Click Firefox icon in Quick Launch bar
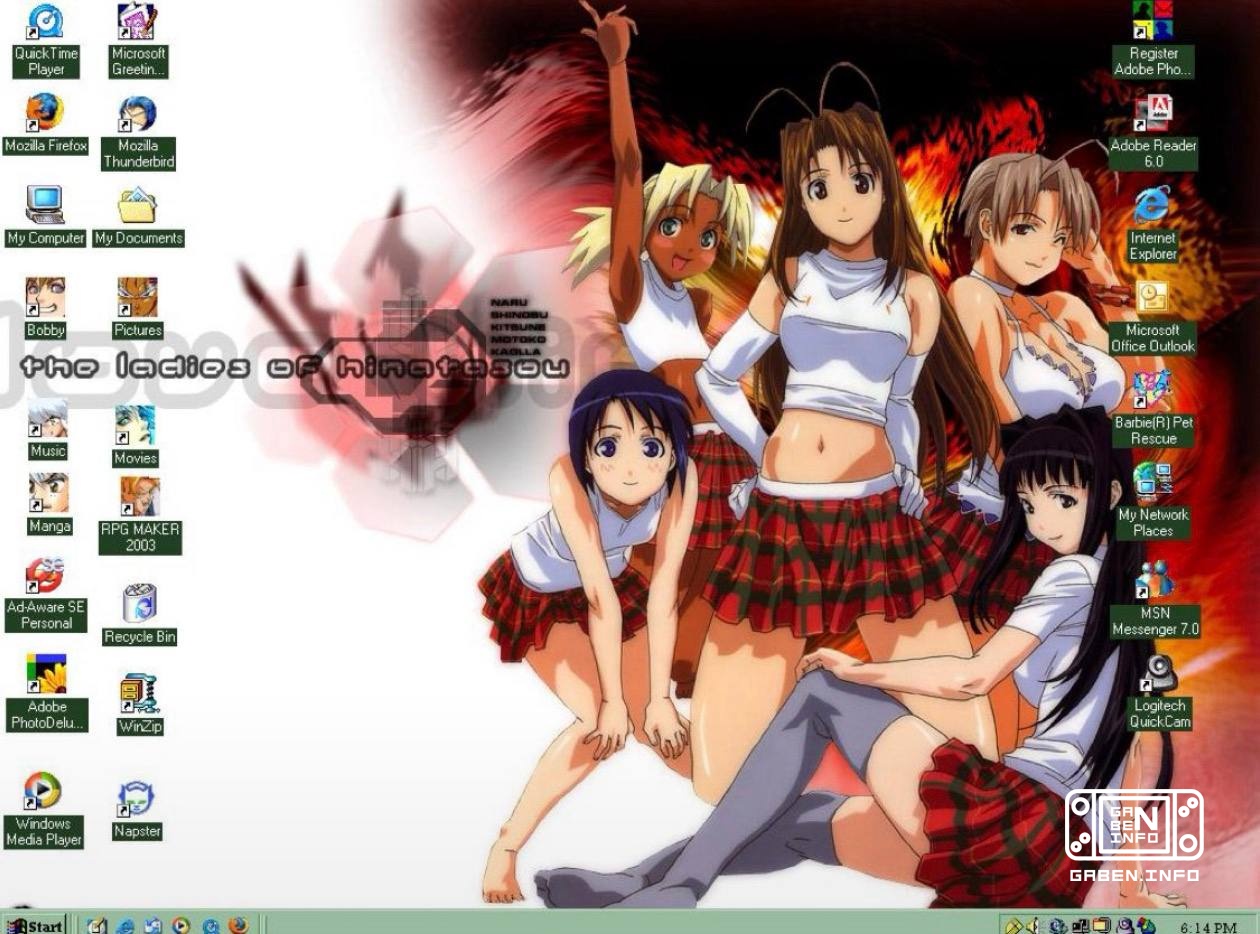This screenshot has height=934, width=1260. (238, 925)
